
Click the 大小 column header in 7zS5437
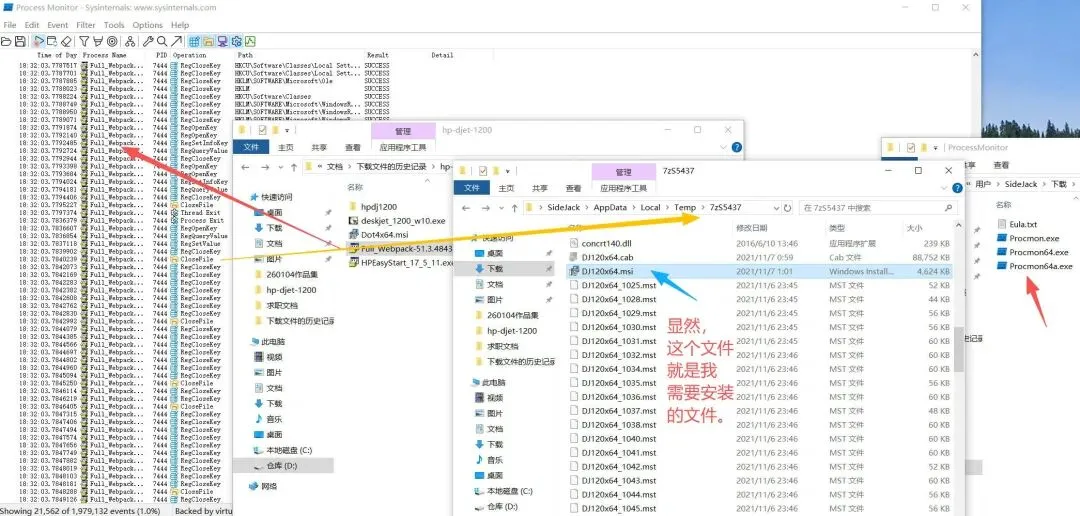(x=913, y=227)
